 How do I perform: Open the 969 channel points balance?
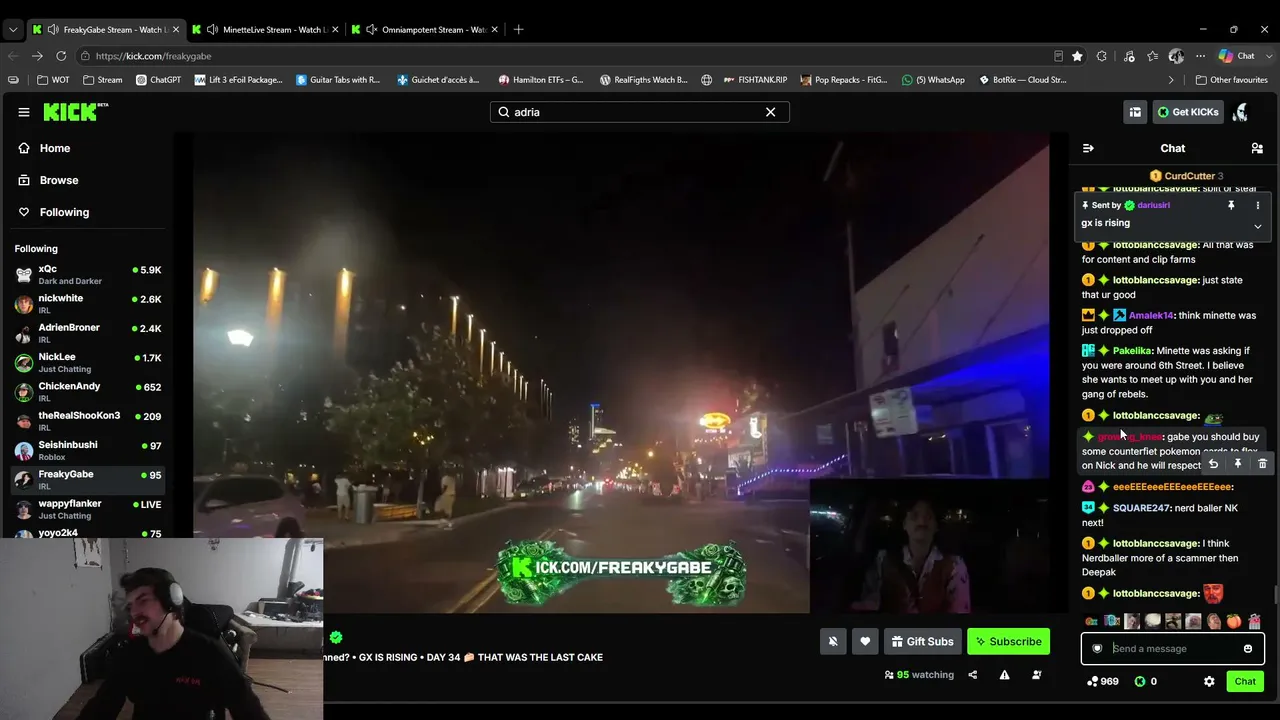point(1103,681)
